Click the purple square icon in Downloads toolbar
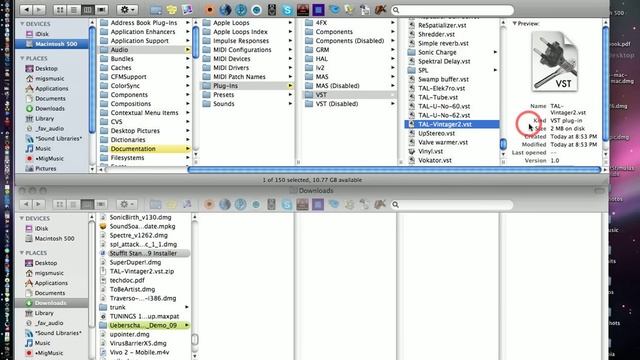The image size is (640, 360). click(x=318, y=204)
